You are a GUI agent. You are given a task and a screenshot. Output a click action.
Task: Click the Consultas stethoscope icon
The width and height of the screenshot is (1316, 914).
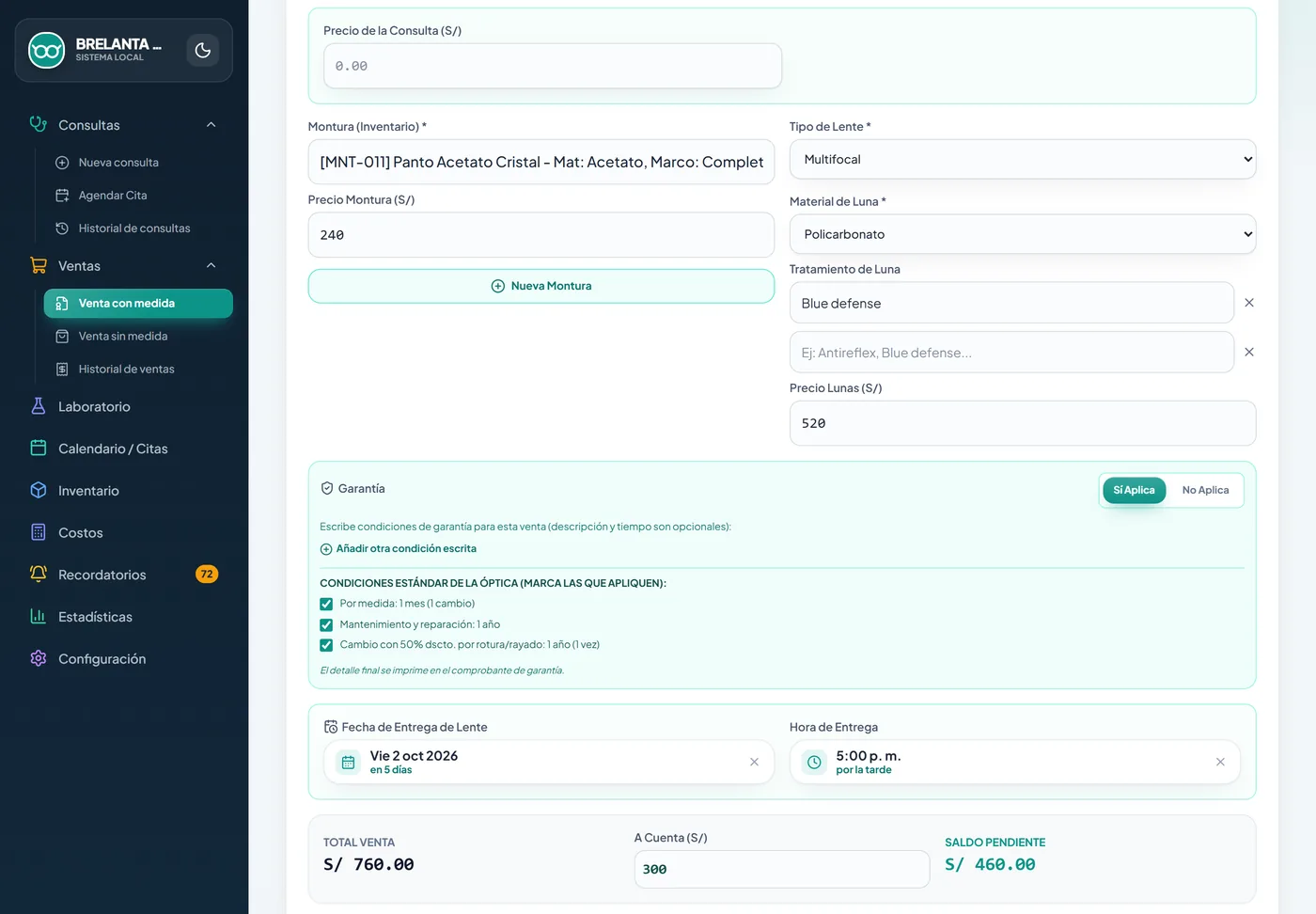39,124
